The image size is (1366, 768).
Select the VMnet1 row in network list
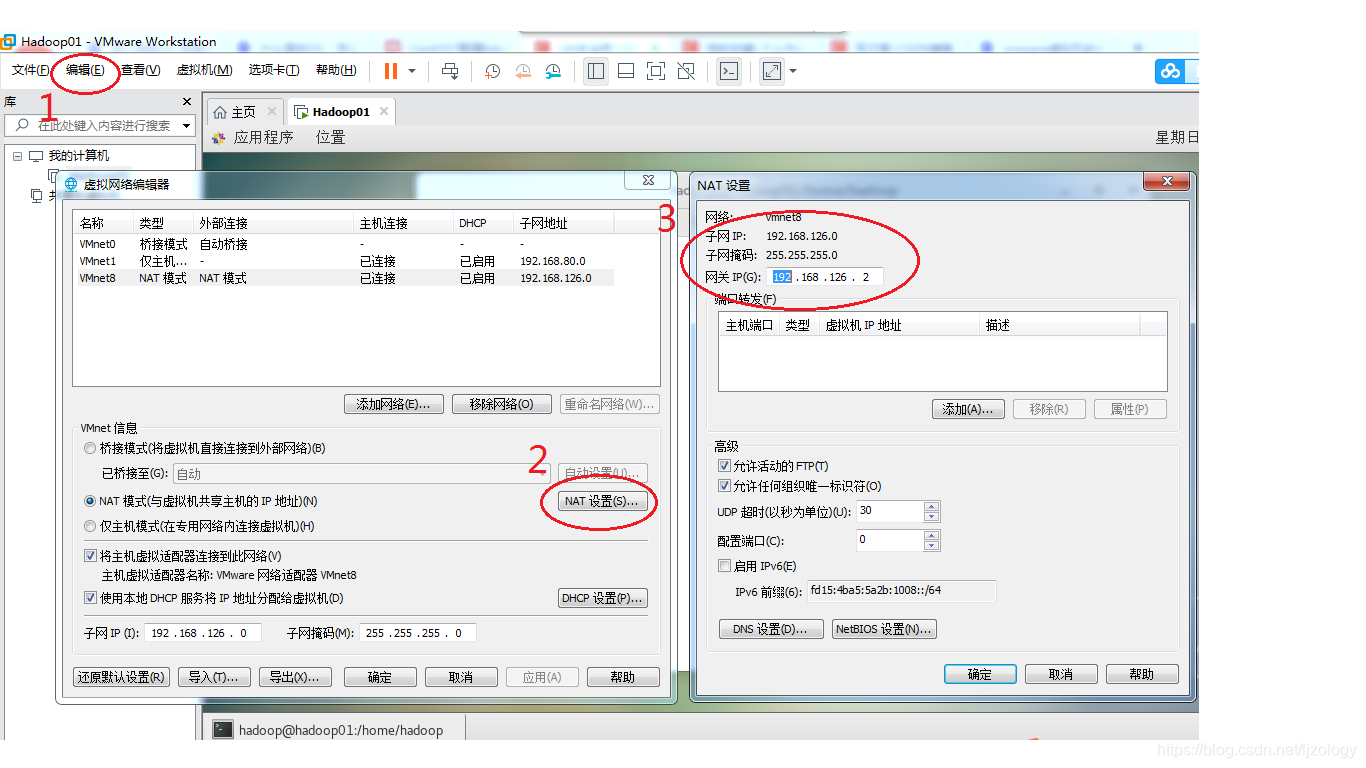click(x=344, y=261)
